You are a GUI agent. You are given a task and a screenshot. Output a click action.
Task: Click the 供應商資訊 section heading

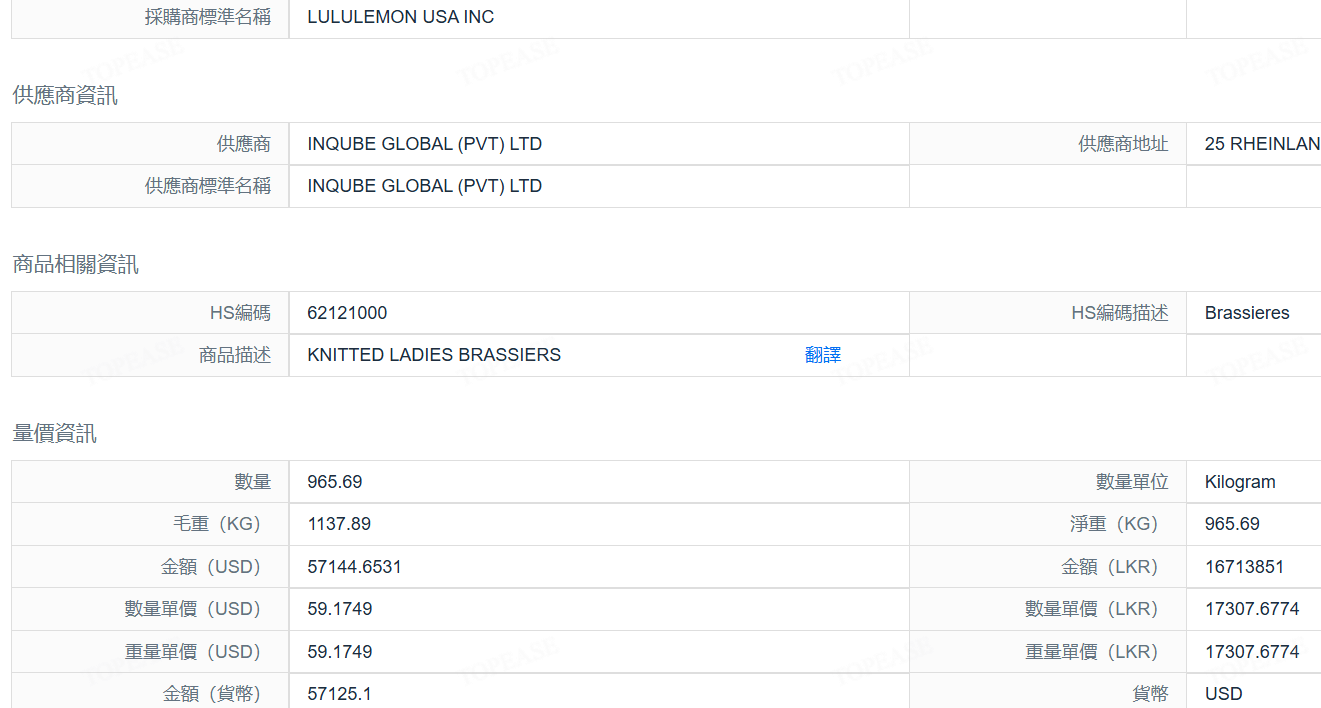(65, 96)
